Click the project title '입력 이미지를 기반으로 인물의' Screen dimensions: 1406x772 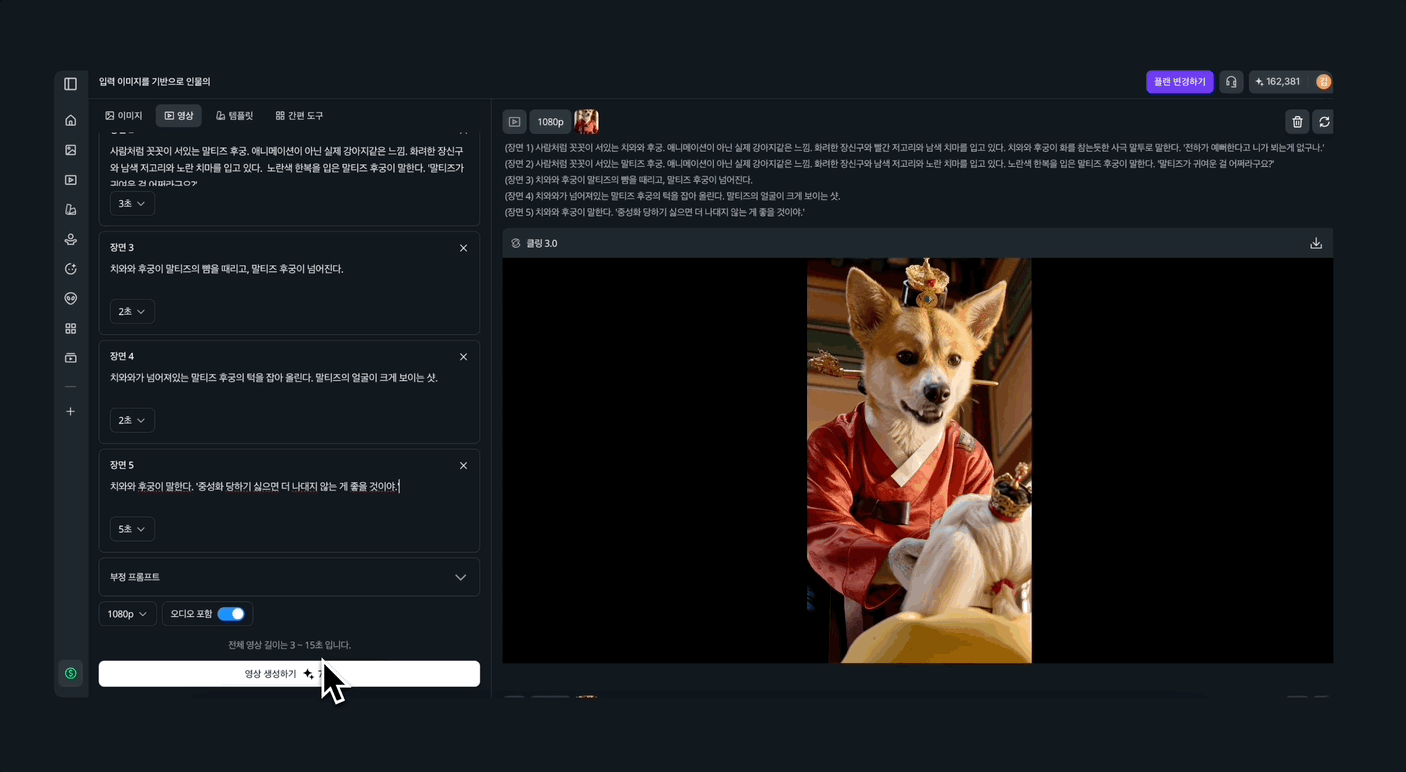pyautogui.click(x=154, y=82)
